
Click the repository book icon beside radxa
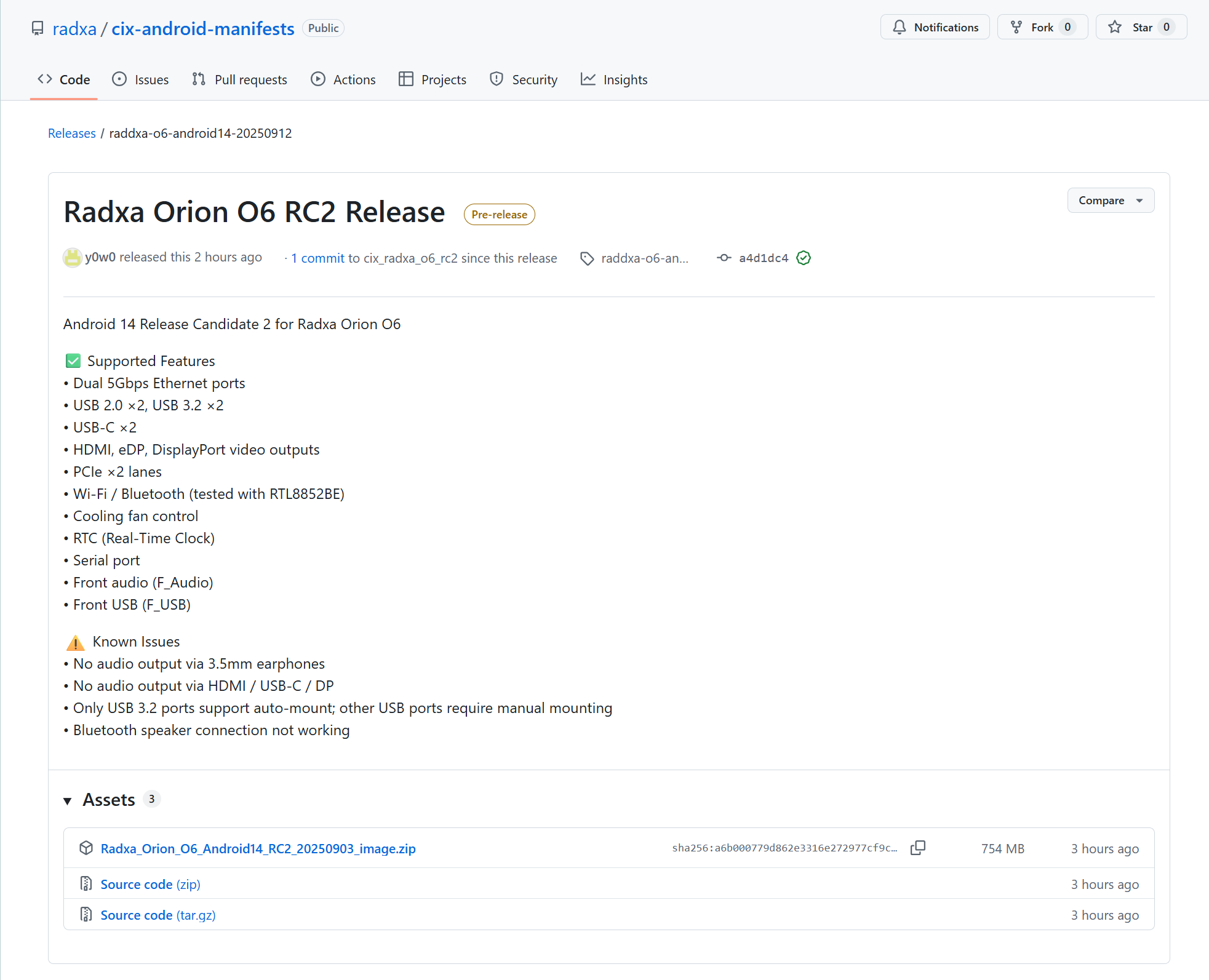(37, 28)
